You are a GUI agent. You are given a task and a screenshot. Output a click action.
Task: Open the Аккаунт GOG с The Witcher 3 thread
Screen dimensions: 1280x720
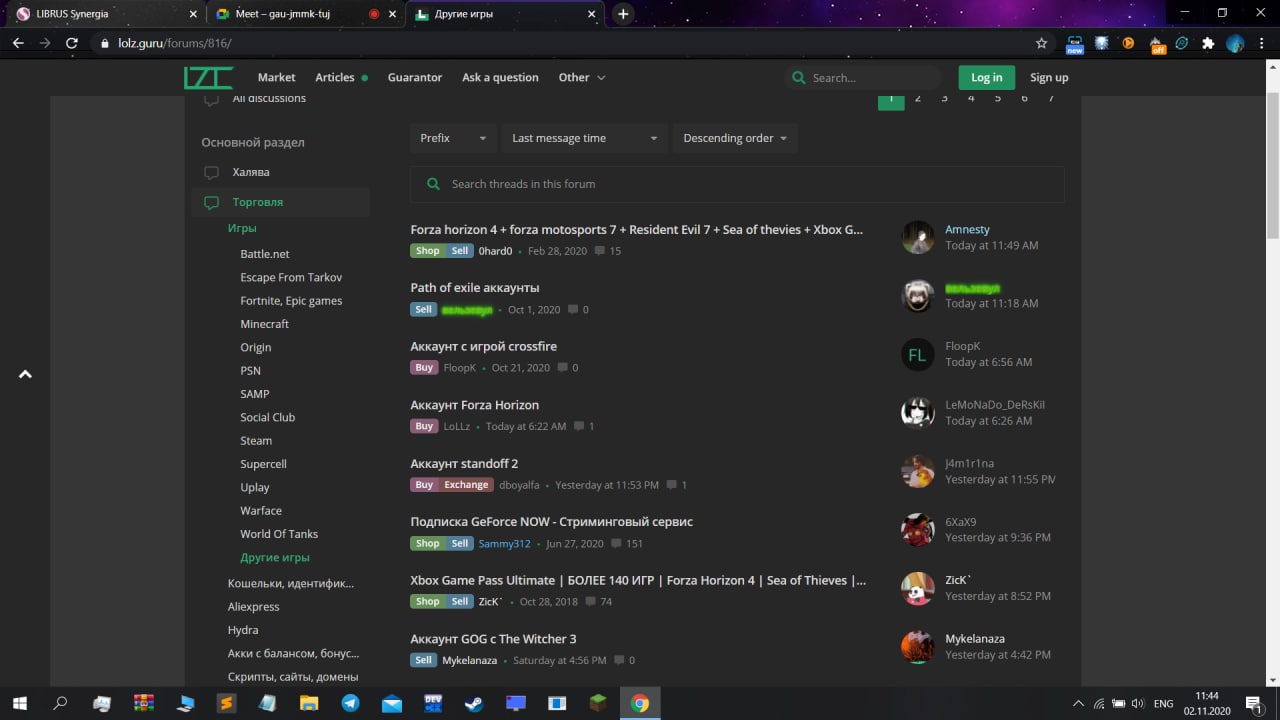[x=493, y=639]
